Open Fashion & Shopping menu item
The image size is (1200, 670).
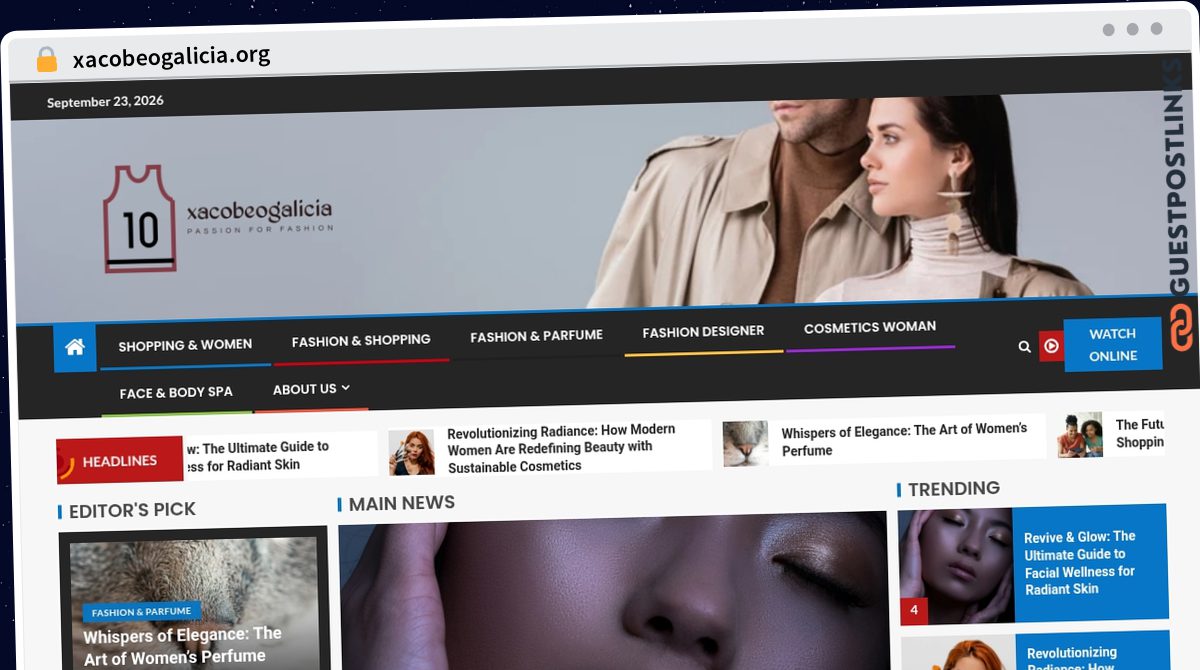point(361,341)
